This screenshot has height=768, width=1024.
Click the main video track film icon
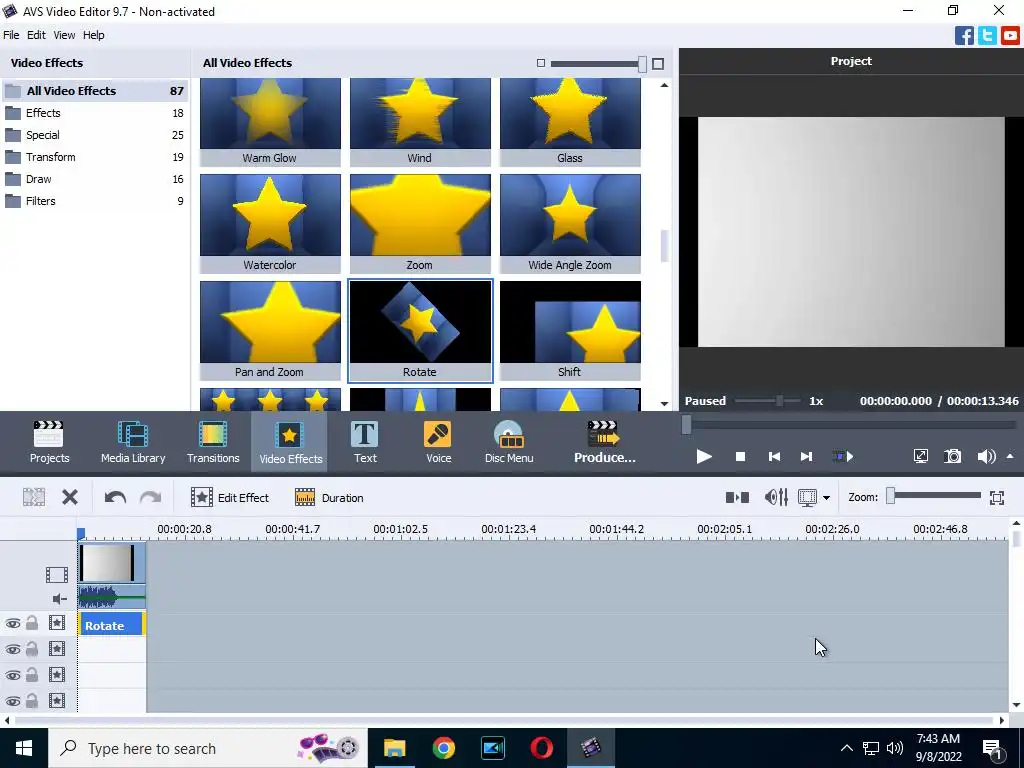[57, 575]
